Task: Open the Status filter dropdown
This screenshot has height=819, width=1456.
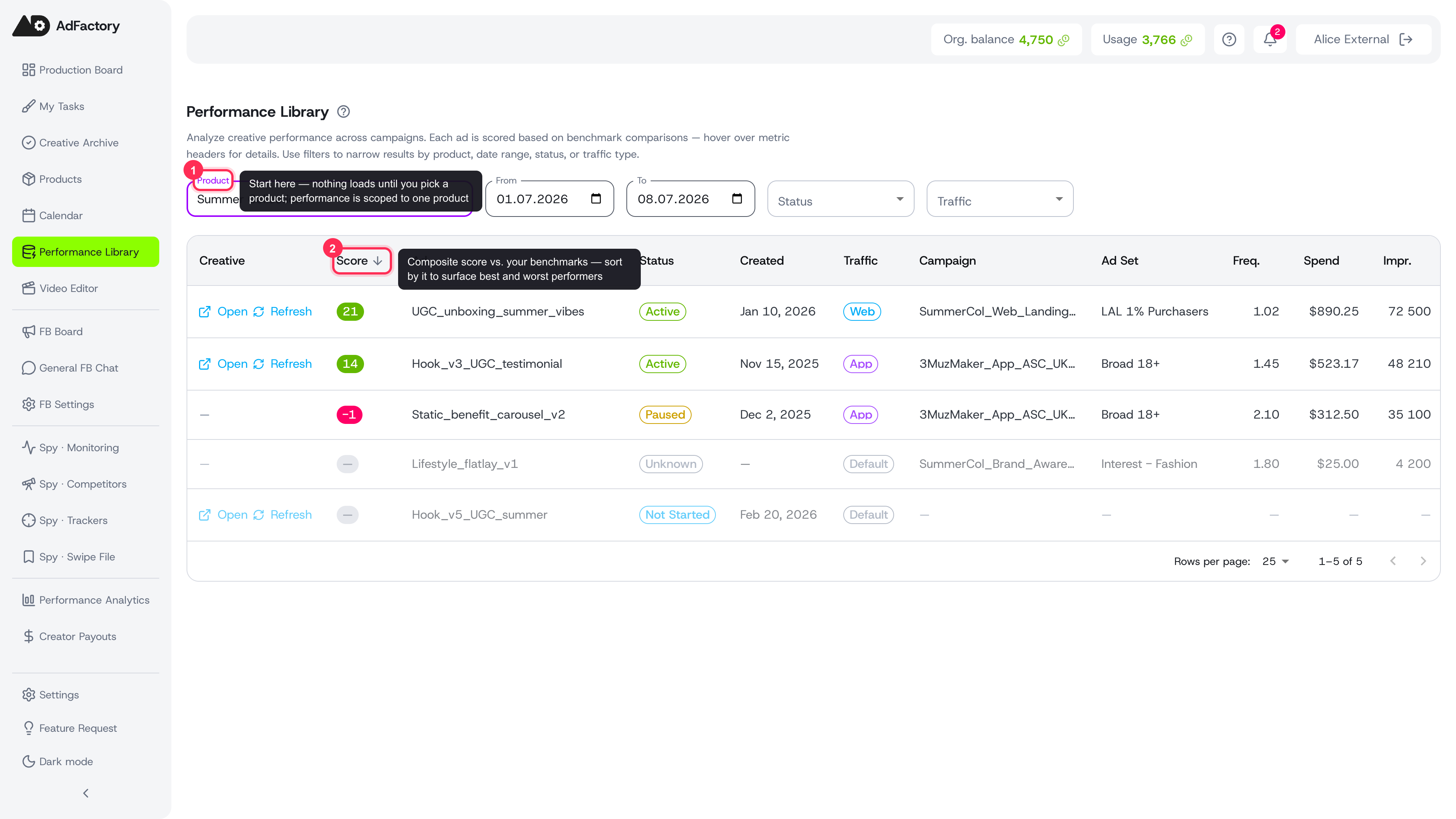Action: [841, 199]
